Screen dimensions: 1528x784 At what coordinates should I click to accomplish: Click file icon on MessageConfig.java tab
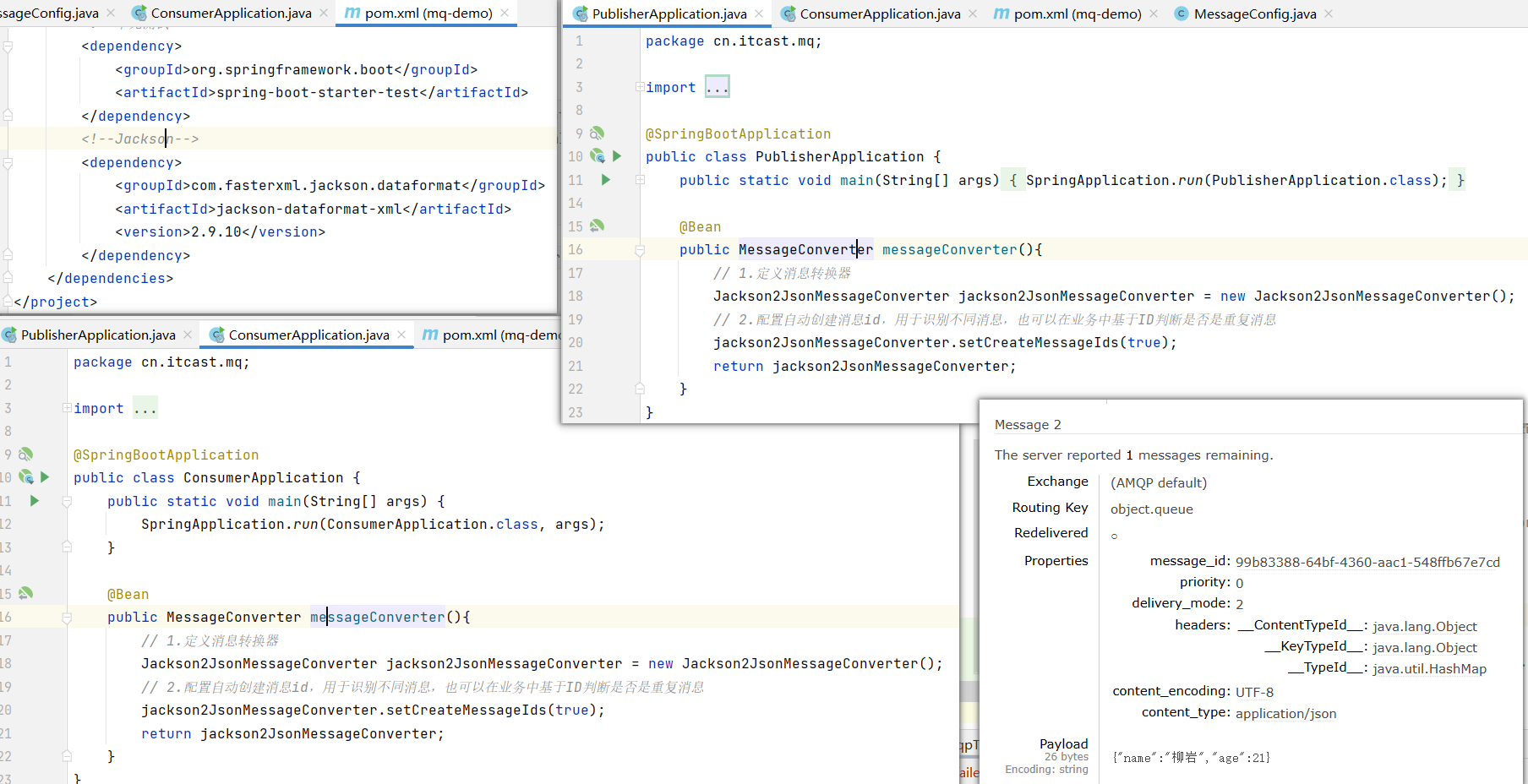click(1181, 14)
